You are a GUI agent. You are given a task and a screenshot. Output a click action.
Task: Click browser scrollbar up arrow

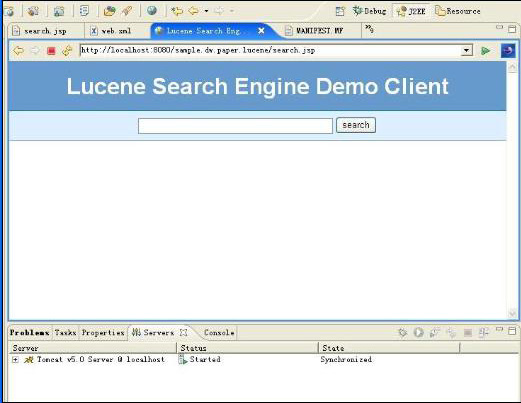pyautogui.click(x=512, y=67)
